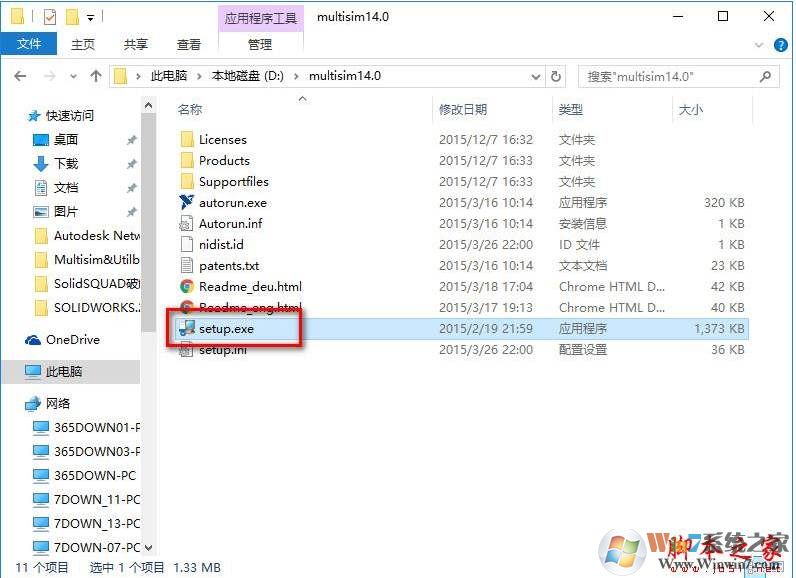This screenshot has height=578, width=796.
Task: Switch to the 共享 ribbon tab
Action: [136, 45]
